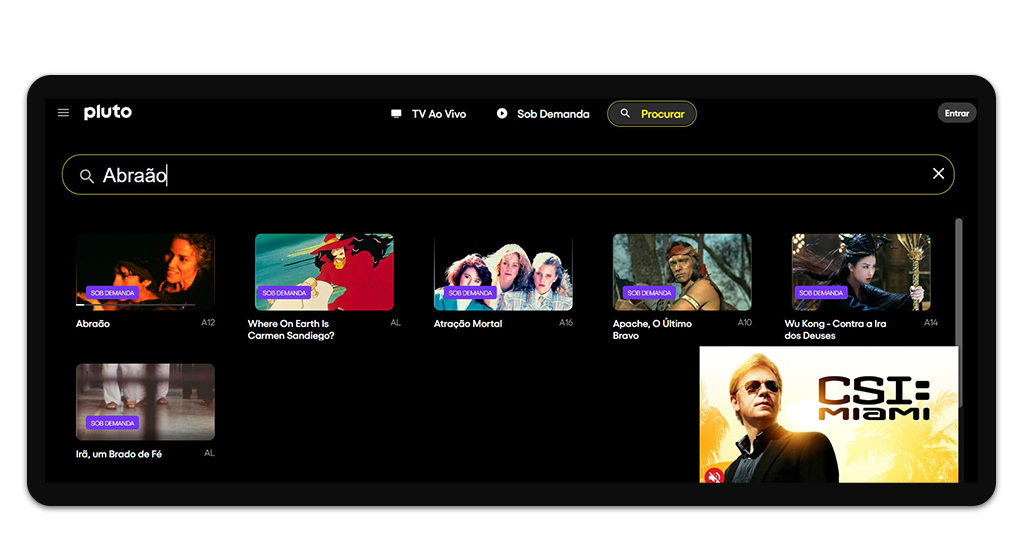The image size is (1024, 536).
Task: Clear the search with the X icon
Action: tap(938, 174)
